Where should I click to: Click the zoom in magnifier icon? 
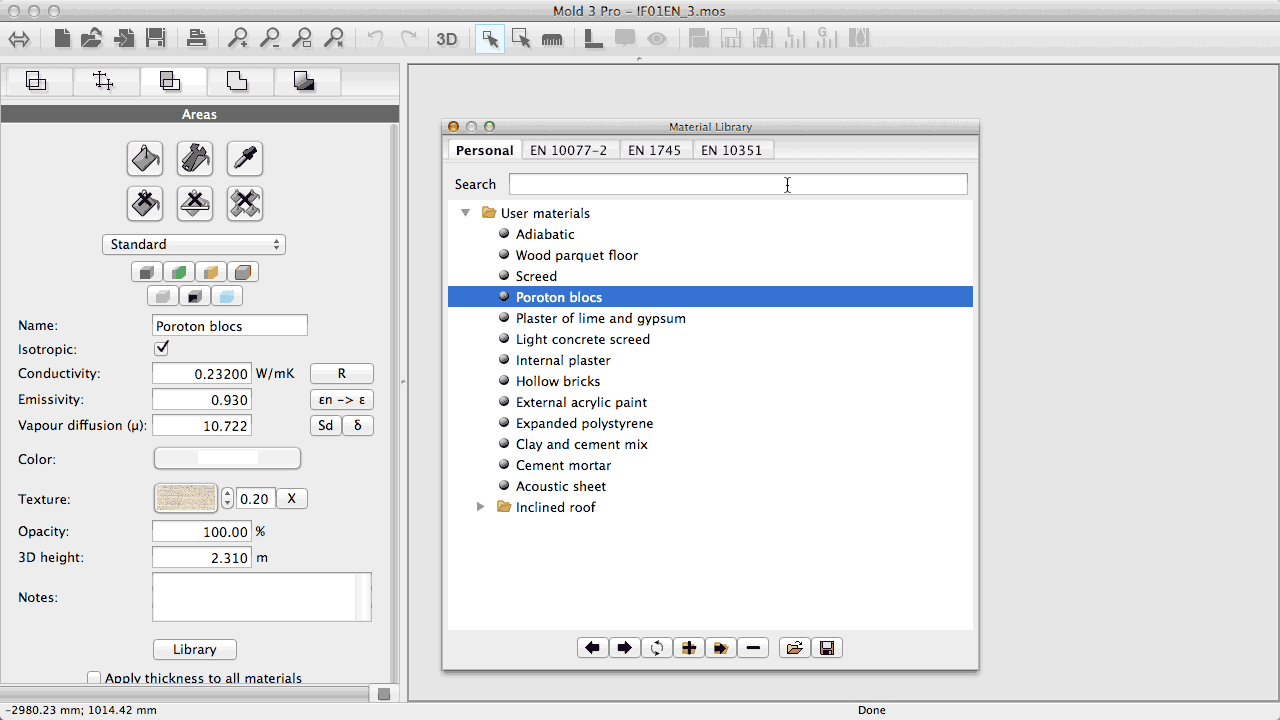coord(238,39)
